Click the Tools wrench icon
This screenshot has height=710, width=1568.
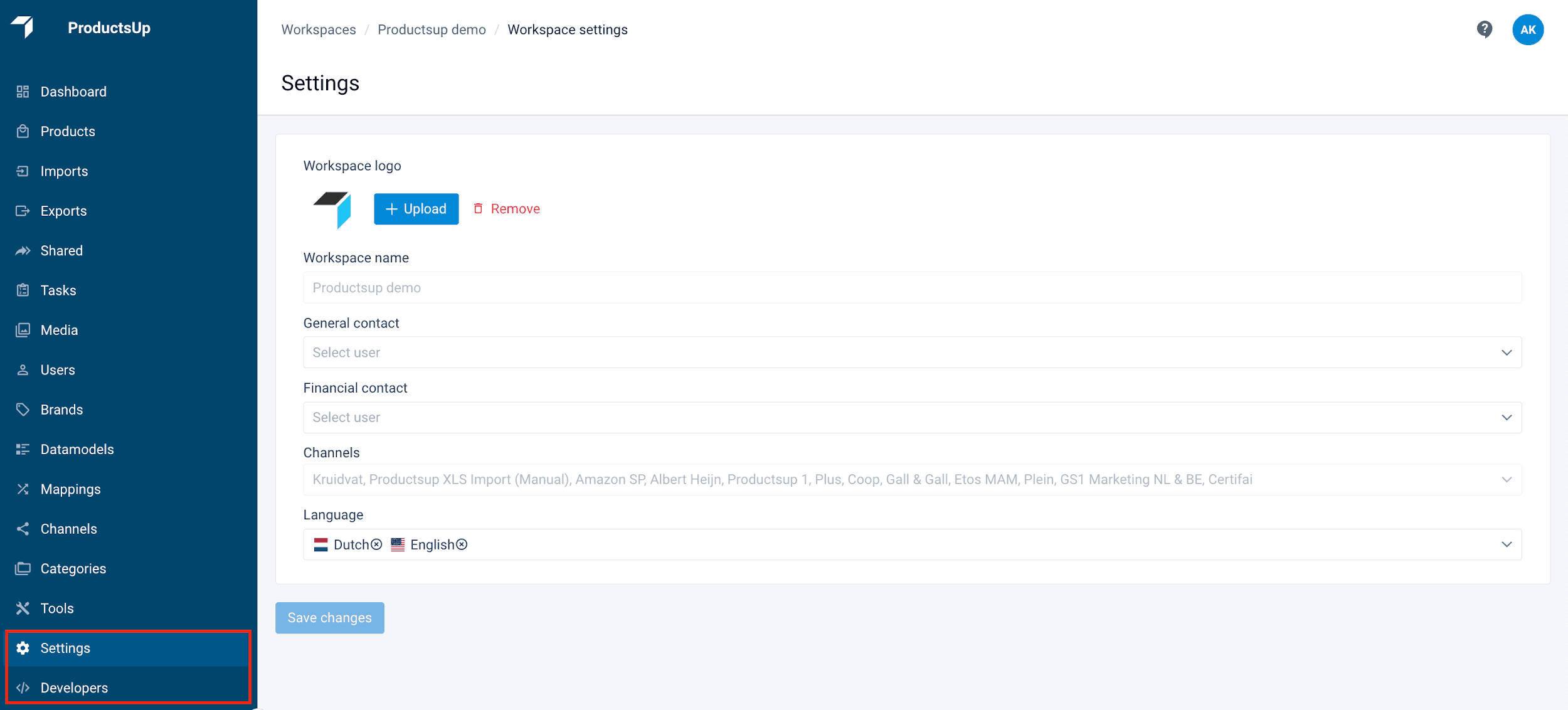[x=23, y=608]
